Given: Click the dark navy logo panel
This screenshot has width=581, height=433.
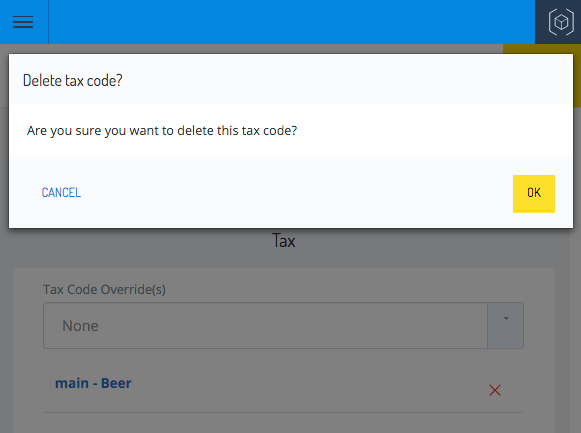Looking at the screenshot, I should point(558,22).
